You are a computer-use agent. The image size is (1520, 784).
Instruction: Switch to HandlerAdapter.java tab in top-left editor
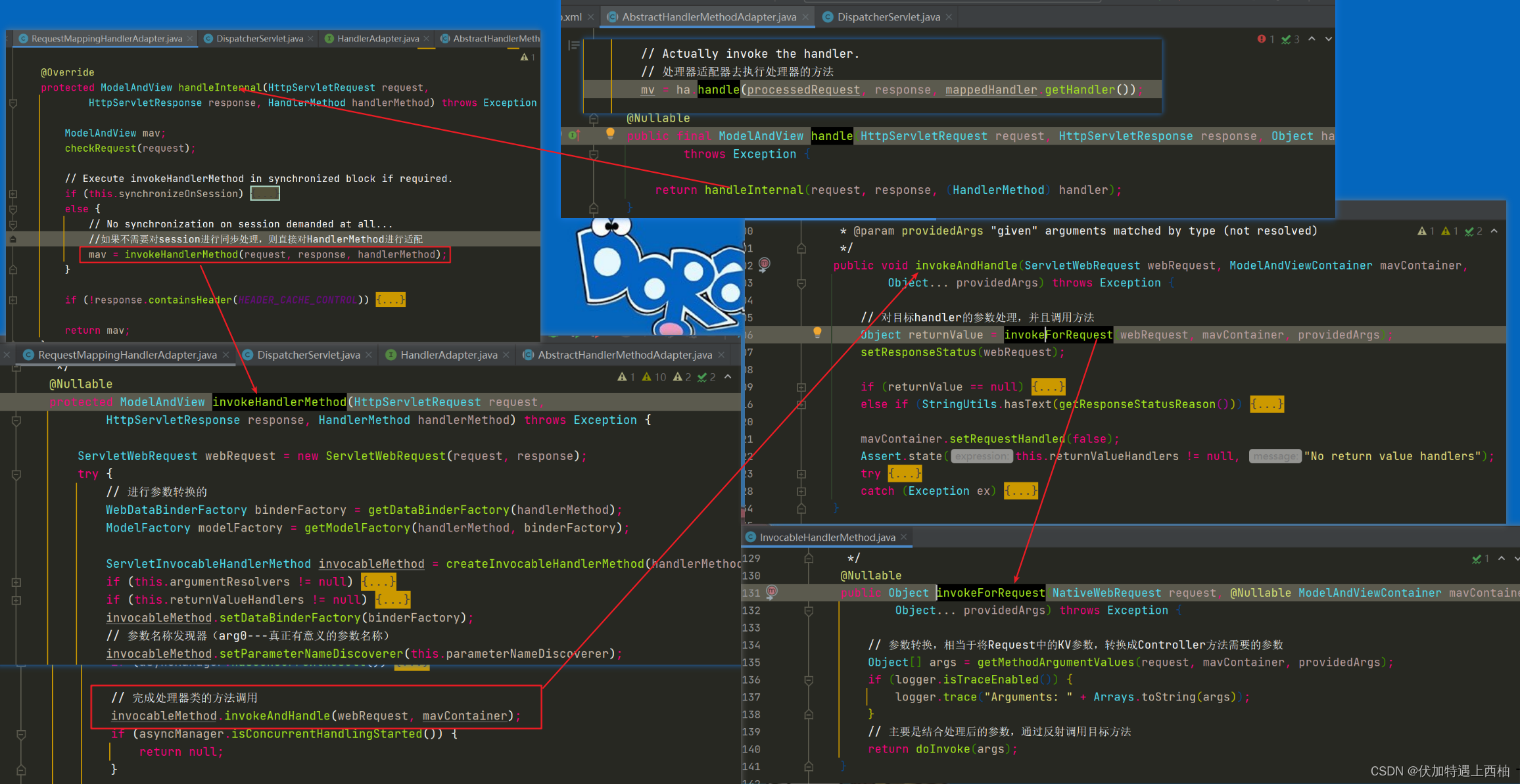tap(378, 39)
